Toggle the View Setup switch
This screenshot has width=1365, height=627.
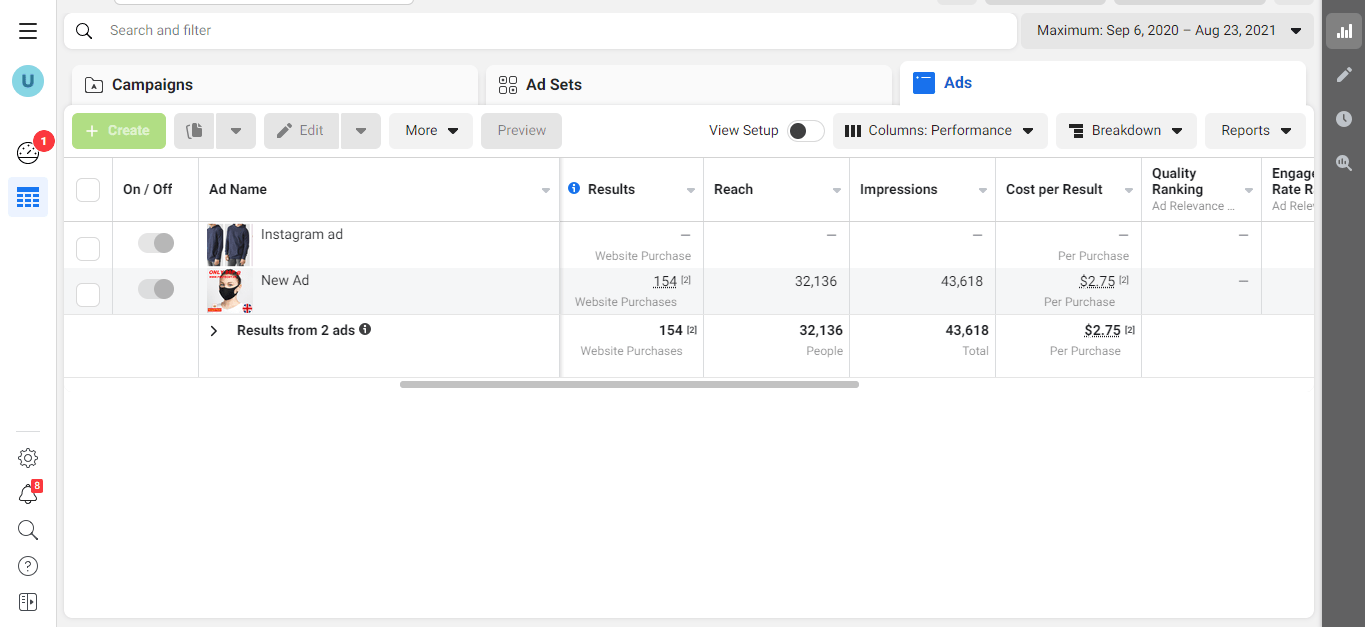click(x=805, y=131)
